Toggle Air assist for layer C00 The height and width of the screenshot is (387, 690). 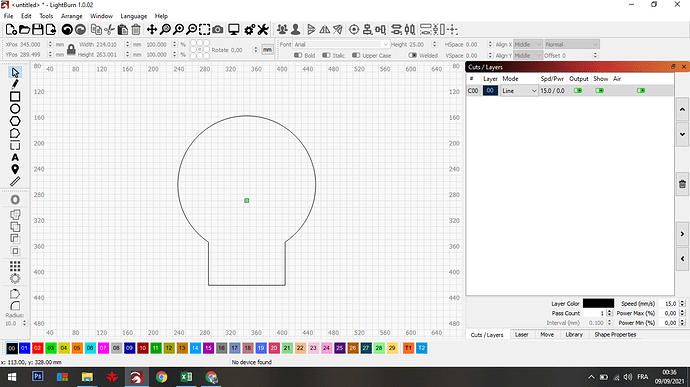tap(641, 91)
